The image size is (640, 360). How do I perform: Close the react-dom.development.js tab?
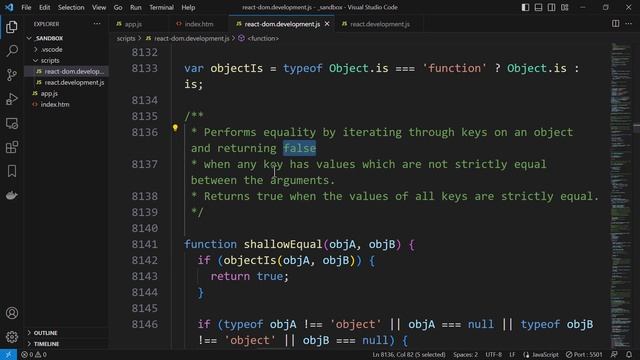point(327,24)
